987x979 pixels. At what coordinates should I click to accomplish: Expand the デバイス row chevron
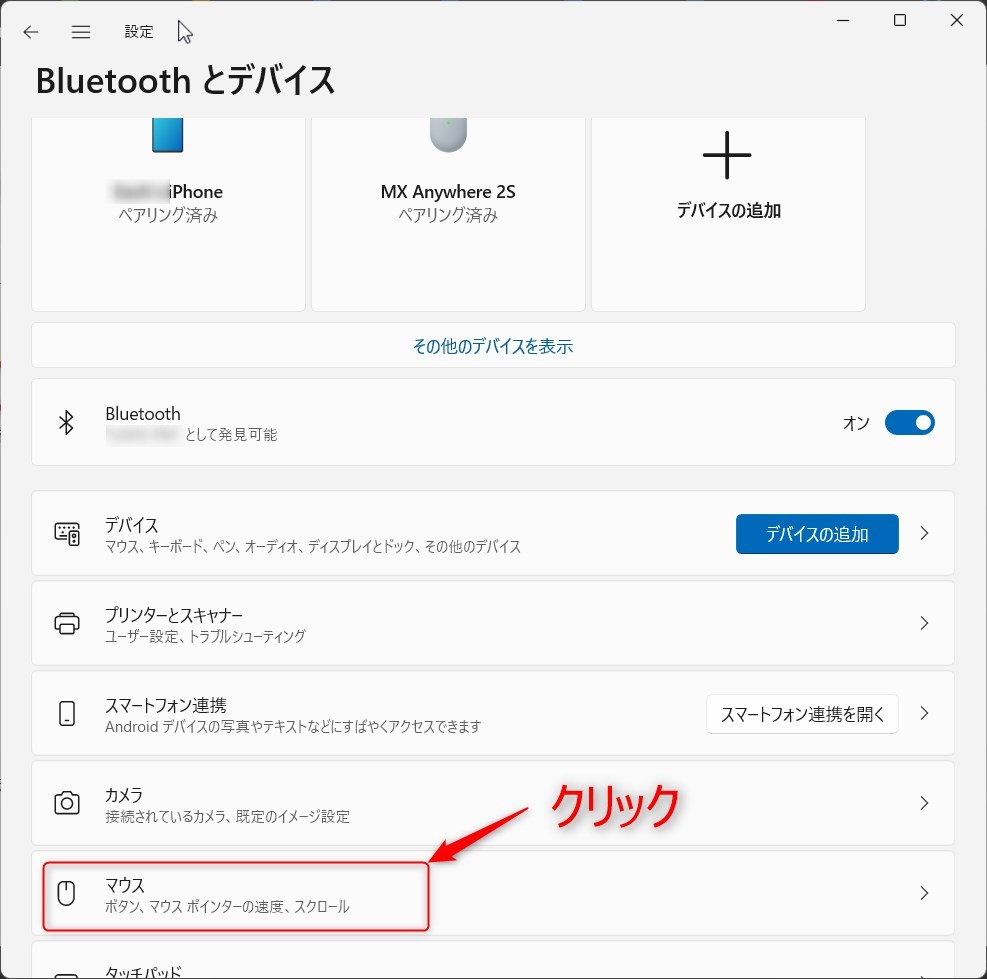click(x=924, y=533)
